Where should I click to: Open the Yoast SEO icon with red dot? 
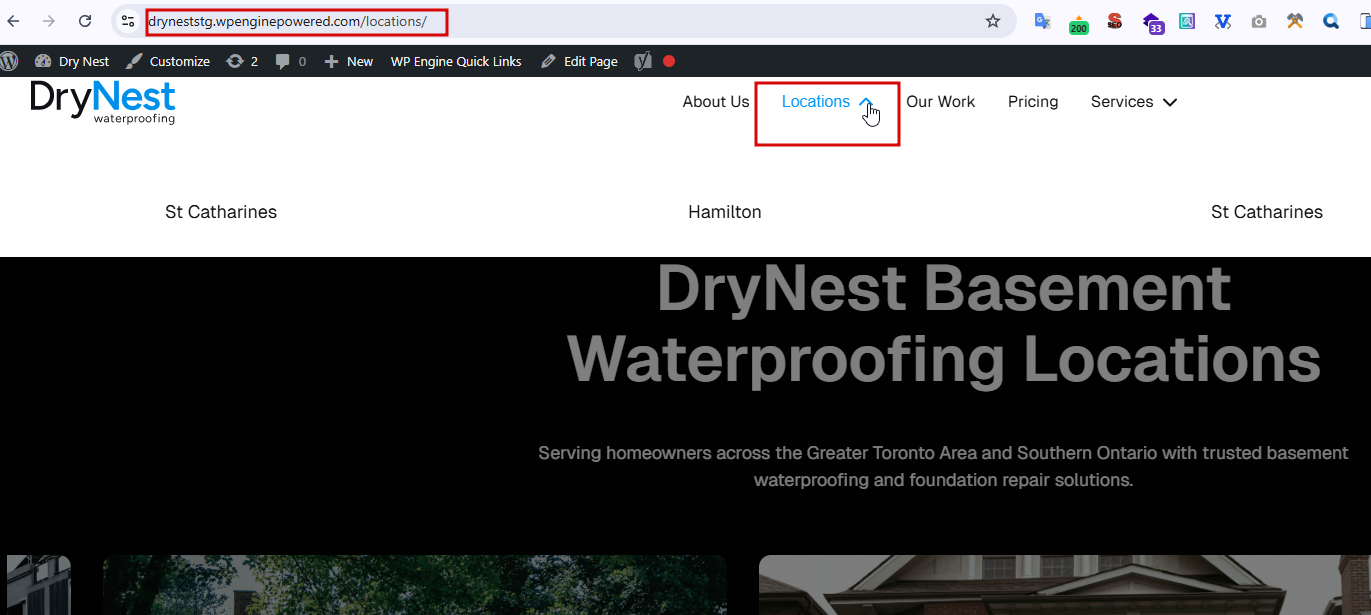pos(655,61)
